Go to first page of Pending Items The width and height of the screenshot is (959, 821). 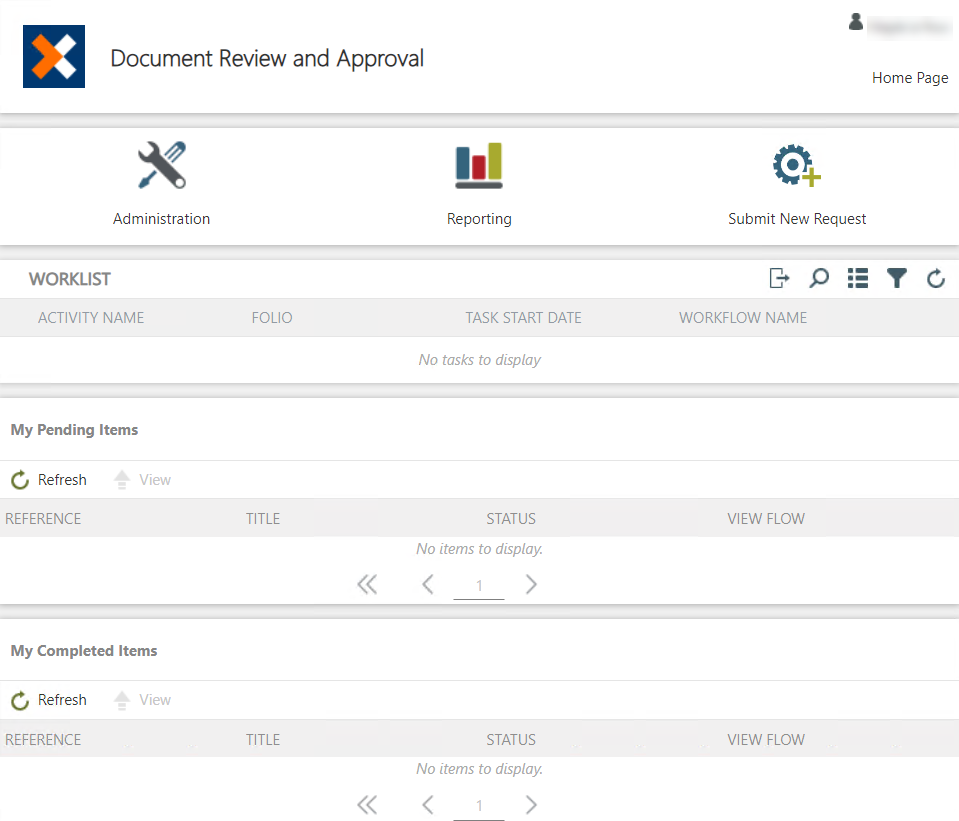point(367,585)
